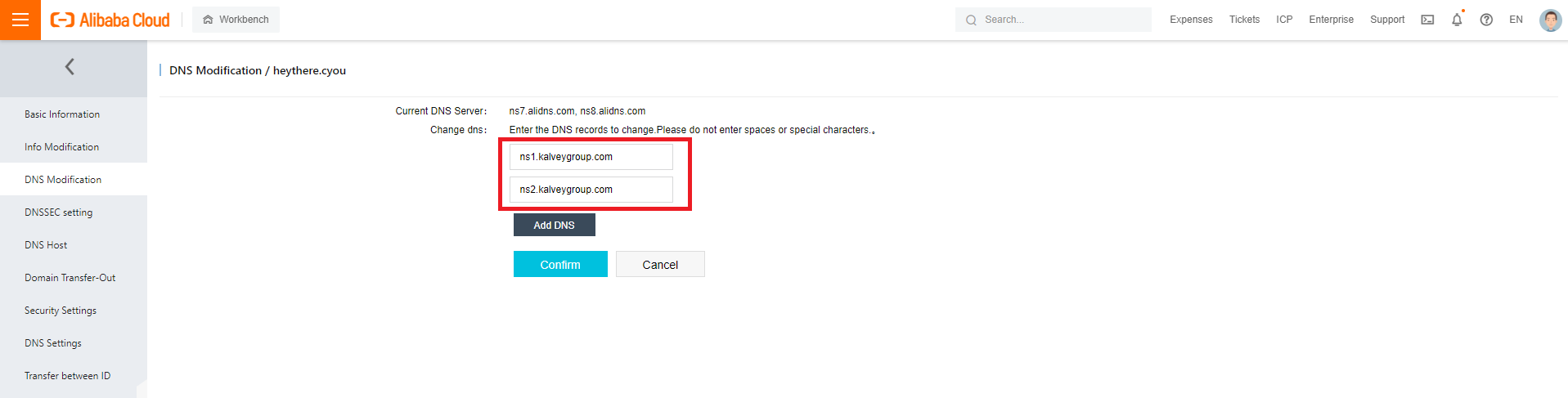Image resolution: width=1568 pixels, height=398 pixels.
Task: Open the Expenses menu
Action: (x=1191, y=20)
